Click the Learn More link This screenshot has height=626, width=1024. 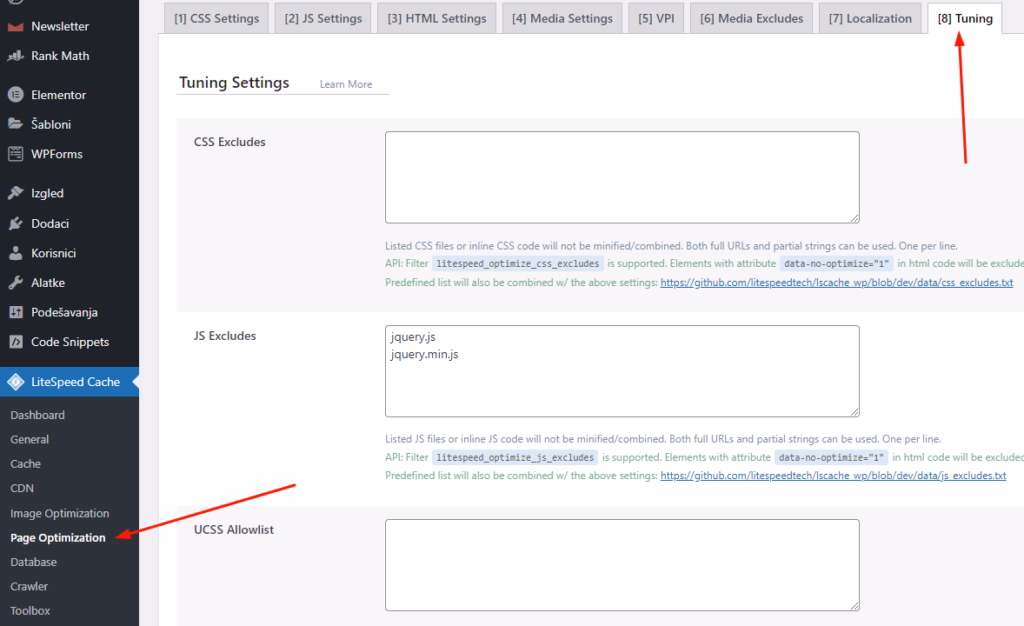pyautogui.click(x=346, y=84)
